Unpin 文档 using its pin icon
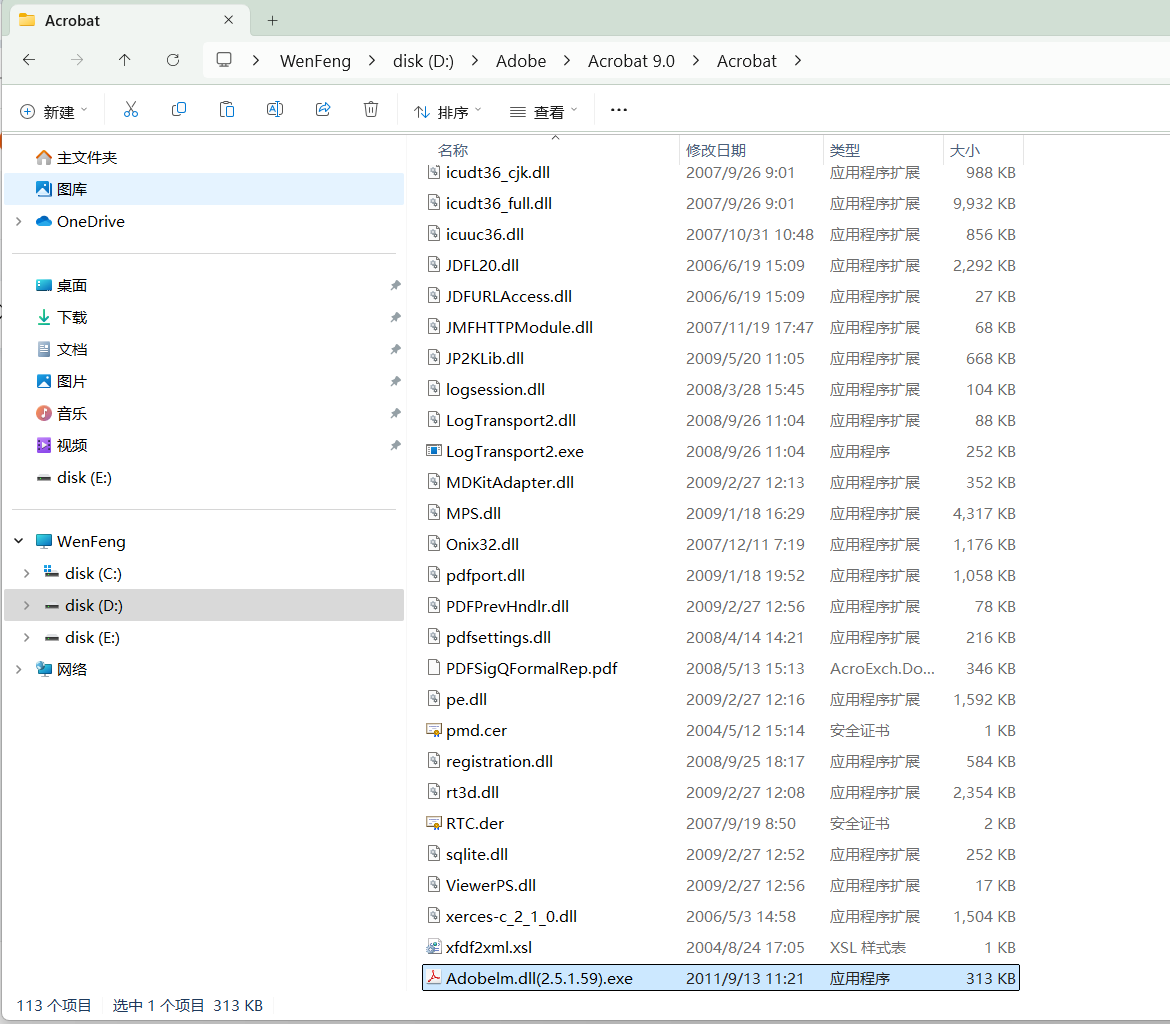Image resolution: width=1170 pixels, height=1024 pixels. coord(395,349)
